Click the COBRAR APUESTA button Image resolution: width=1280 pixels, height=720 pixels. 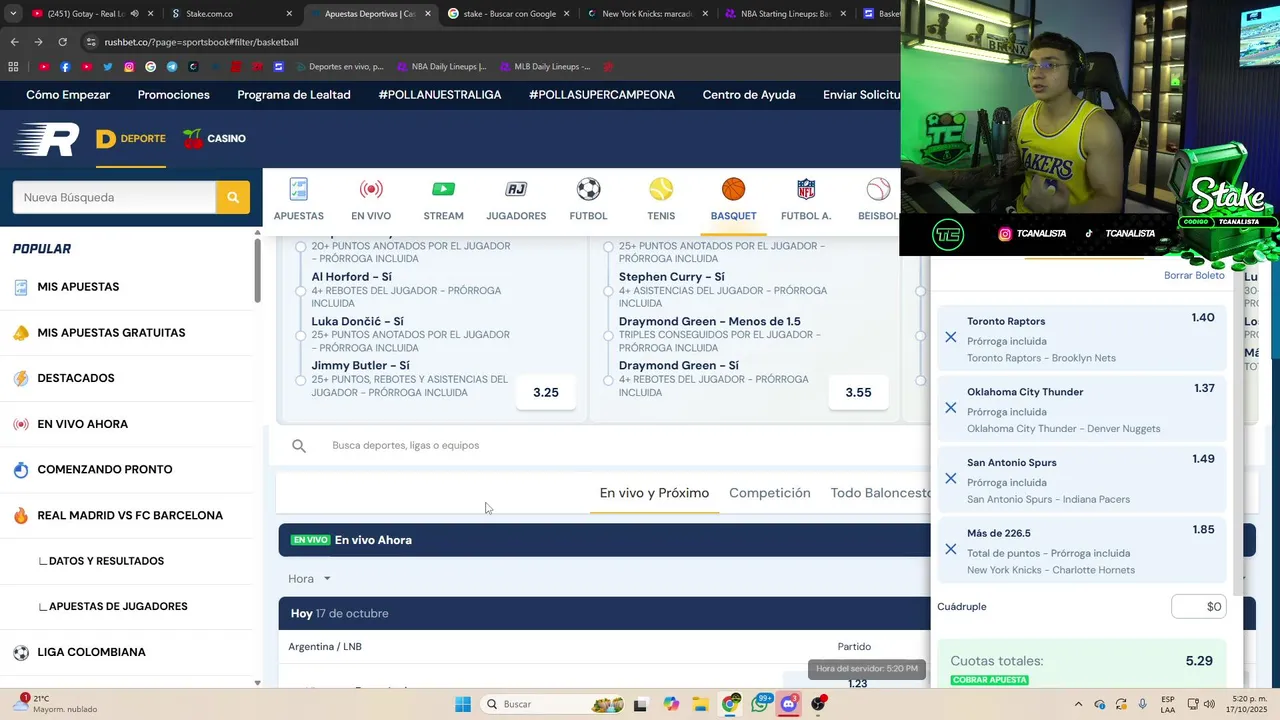point(990,680)
